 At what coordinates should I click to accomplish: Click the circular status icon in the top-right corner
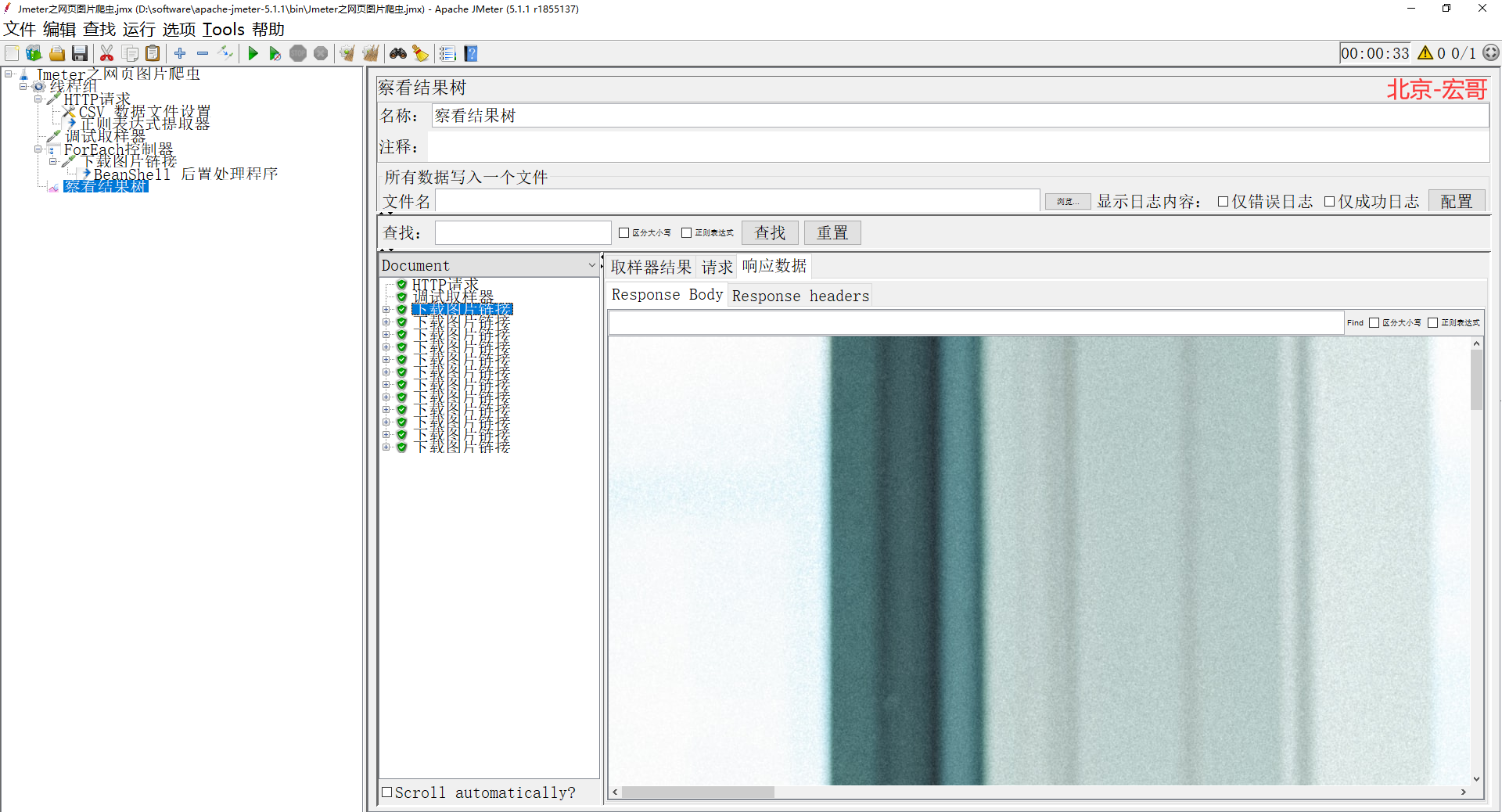click(1491, 52)
